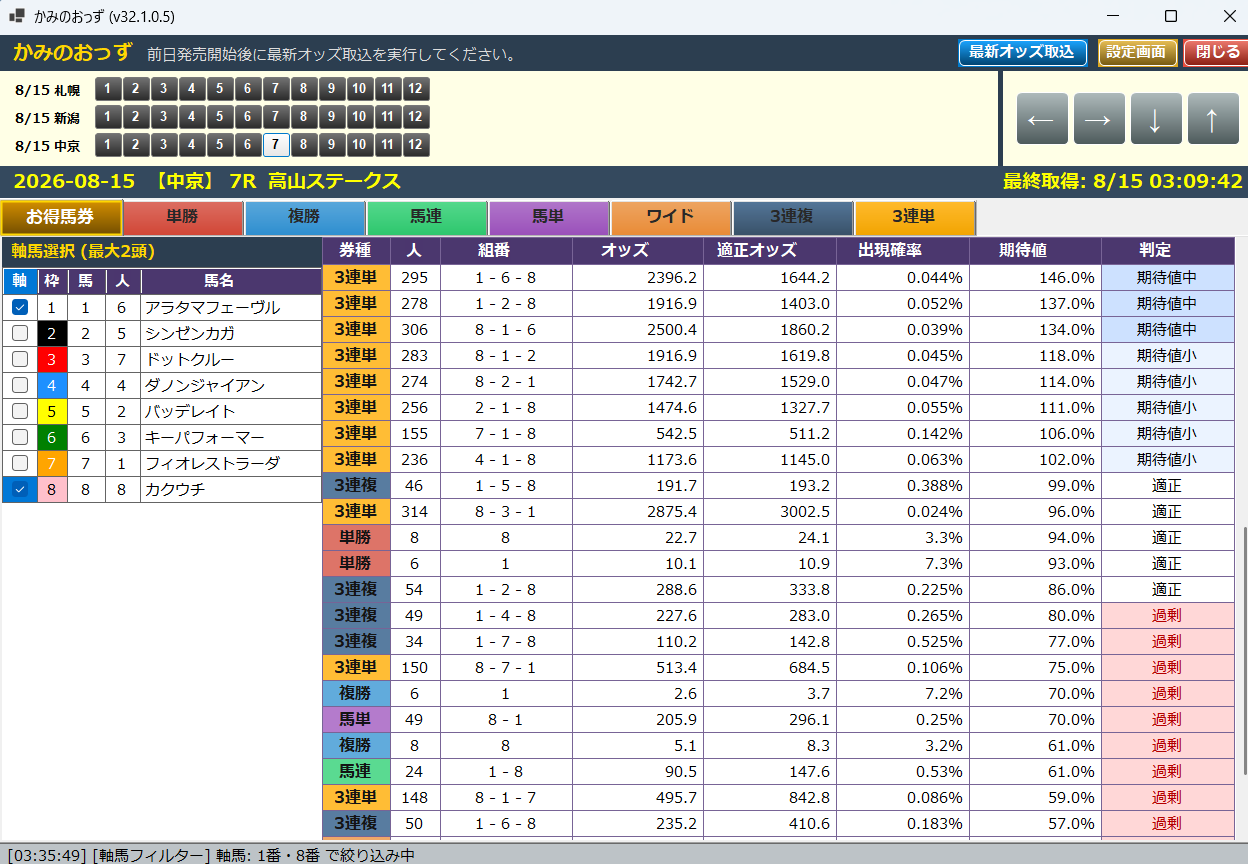Sort by the 期待値 column header
The image size is (1248, 864).
tap(1035, 251)
